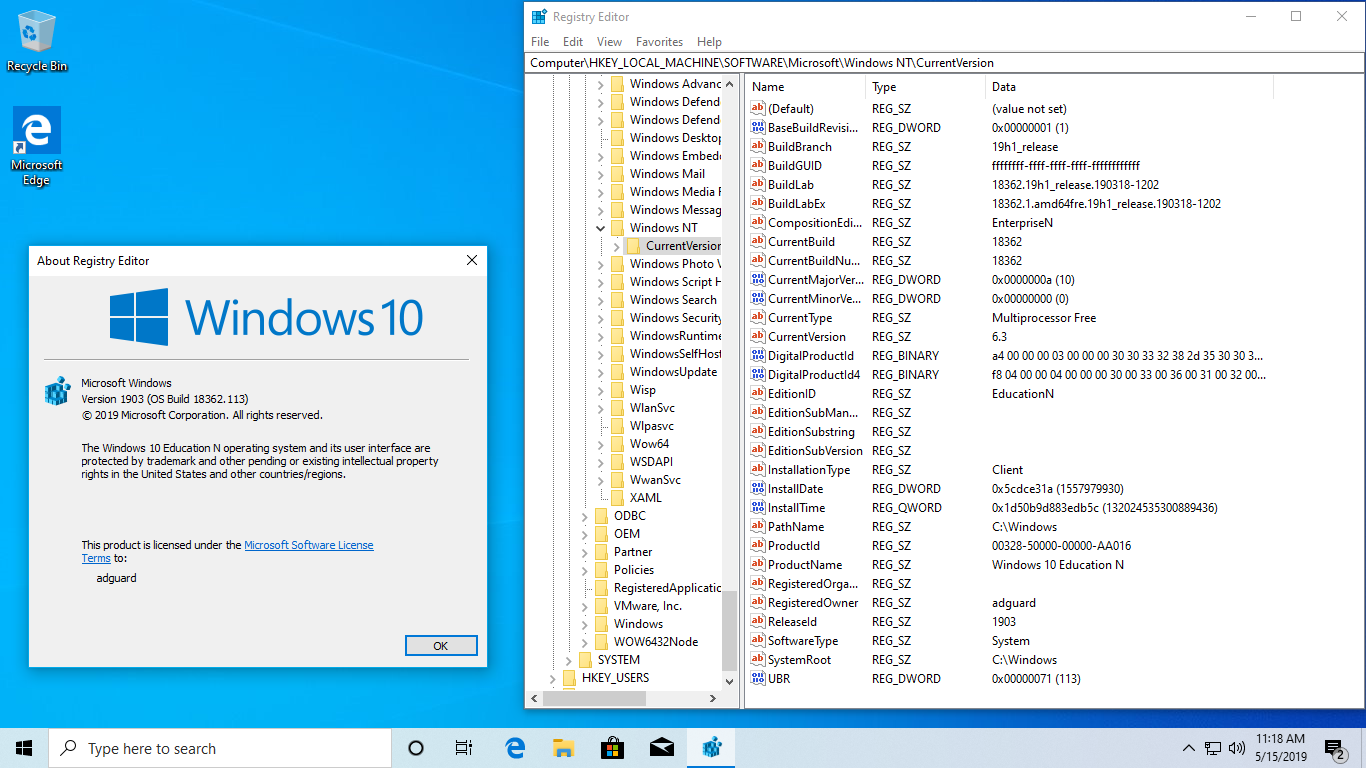Viewport: 1366px width, 768px height.
Task: Open Task View on the taskbar
Action: (x=464, y=748)
